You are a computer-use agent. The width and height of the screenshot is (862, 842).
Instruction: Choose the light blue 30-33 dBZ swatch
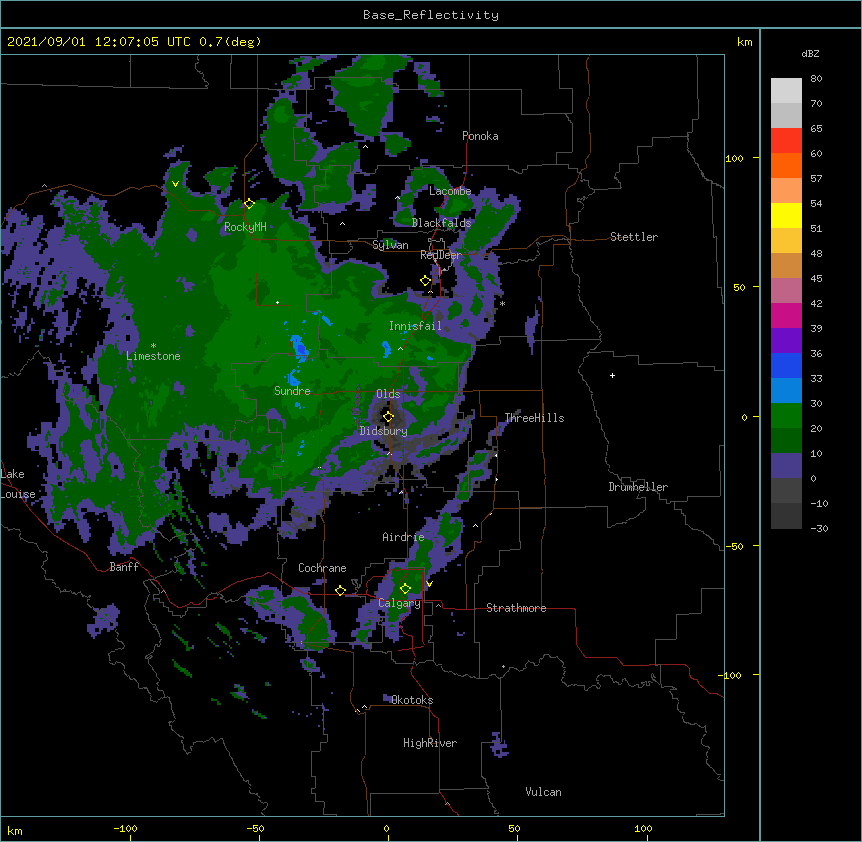[786, 390]
